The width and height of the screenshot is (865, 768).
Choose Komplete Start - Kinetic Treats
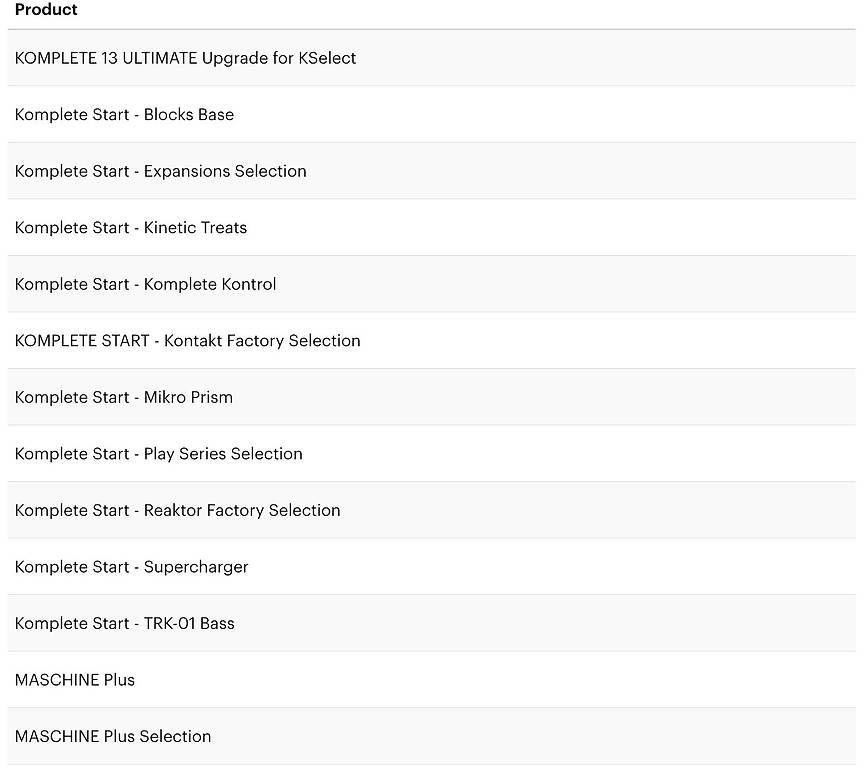point(432,228)
